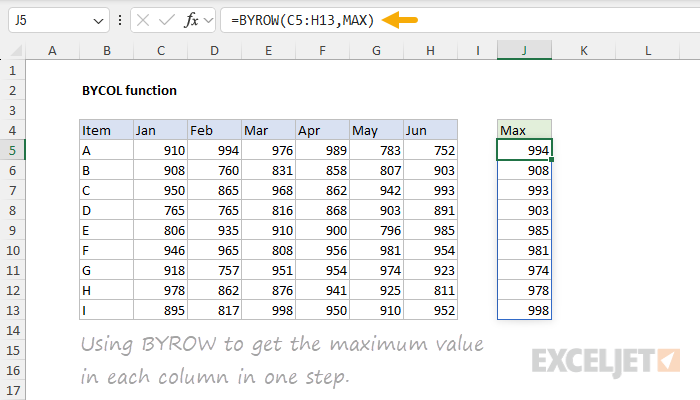Select row 1 header

point(12,71)
